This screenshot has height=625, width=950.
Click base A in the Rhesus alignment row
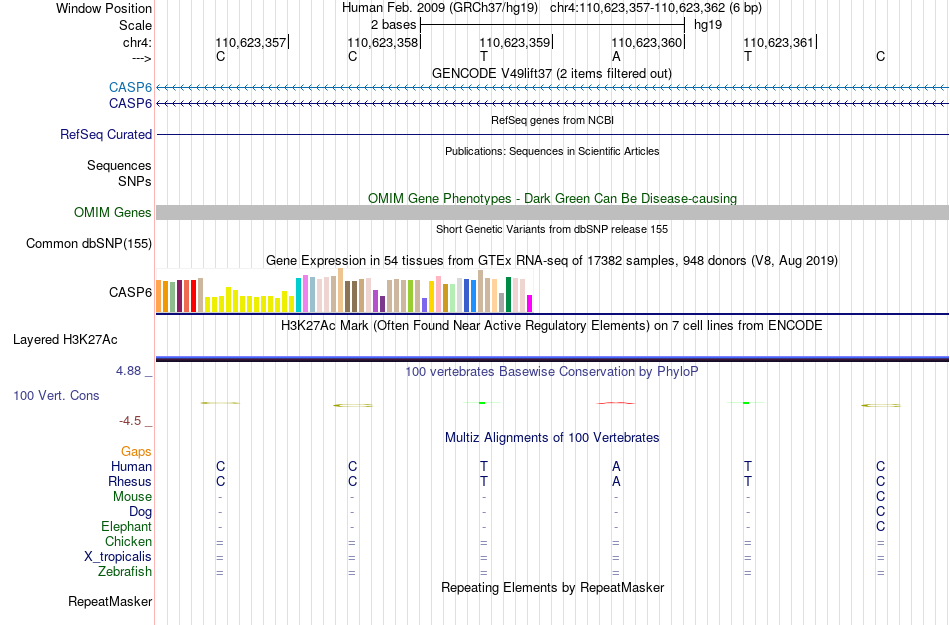pos(616,481)
